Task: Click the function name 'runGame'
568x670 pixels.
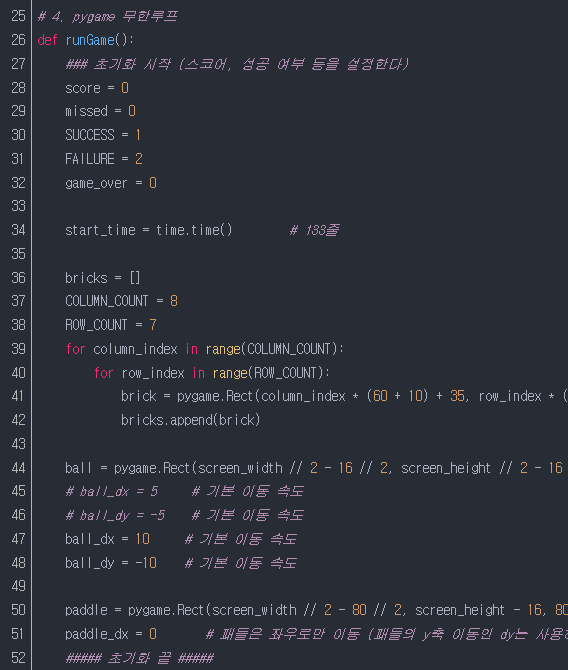Action: (x=90, y=40)
